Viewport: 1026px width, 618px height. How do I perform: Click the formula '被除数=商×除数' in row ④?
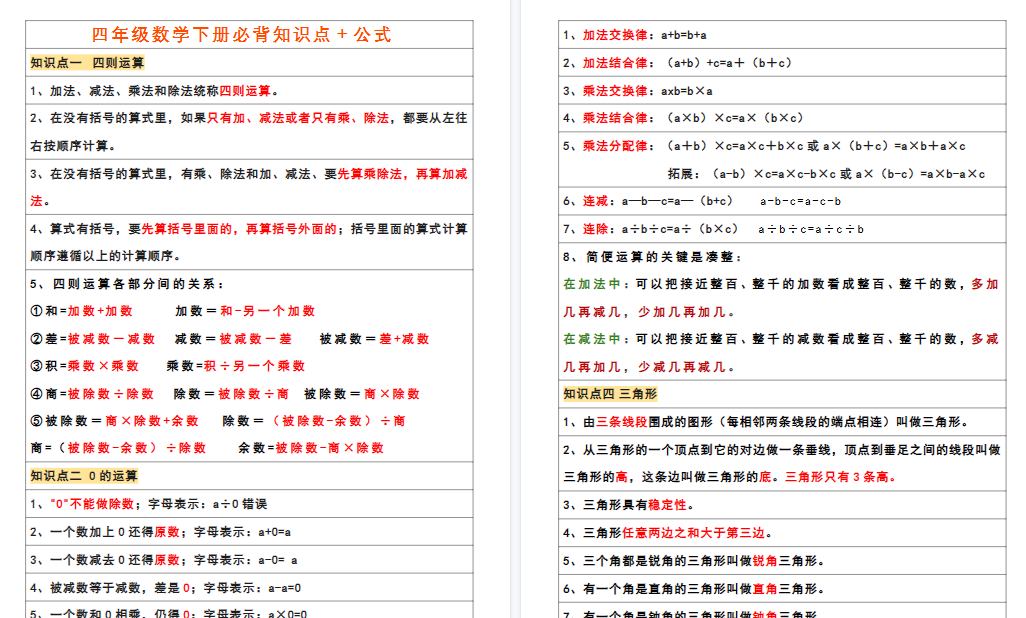(362, 394)
